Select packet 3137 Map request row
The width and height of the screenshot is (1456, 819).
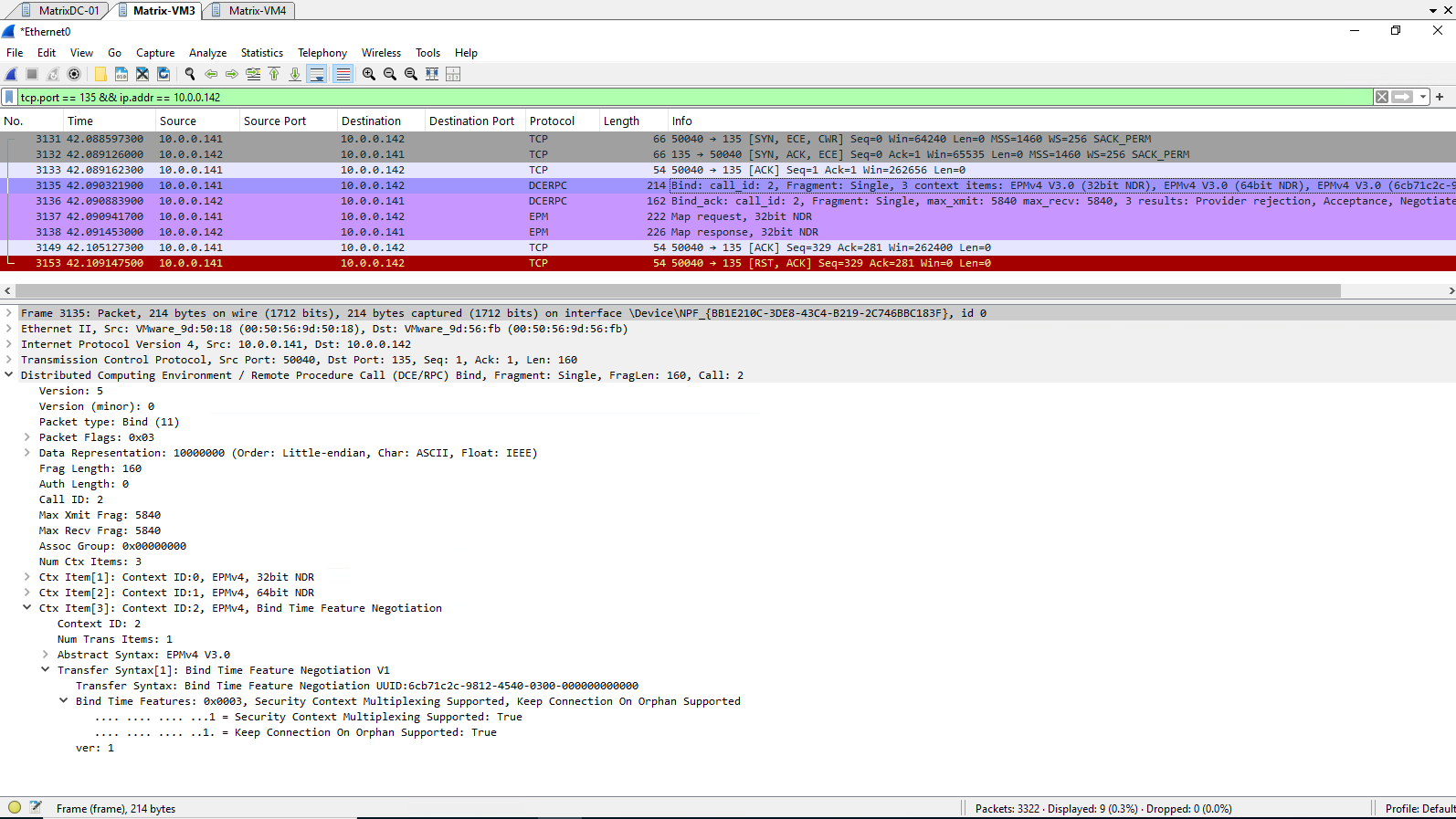[x=728, y=216]
